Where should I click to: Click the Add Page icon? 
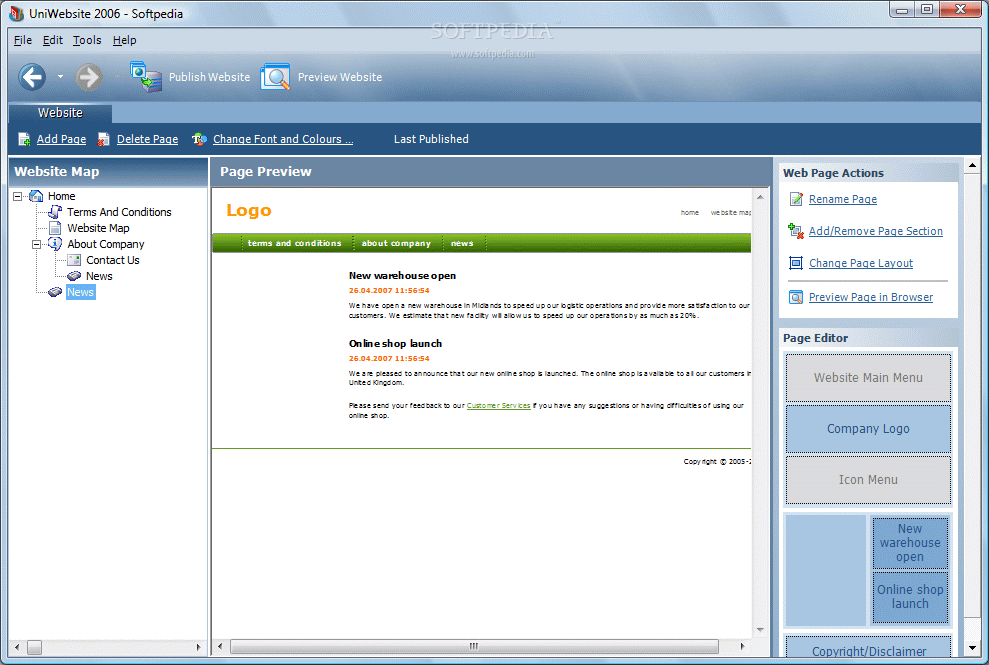pyautogui.click(x=24, y=139)
